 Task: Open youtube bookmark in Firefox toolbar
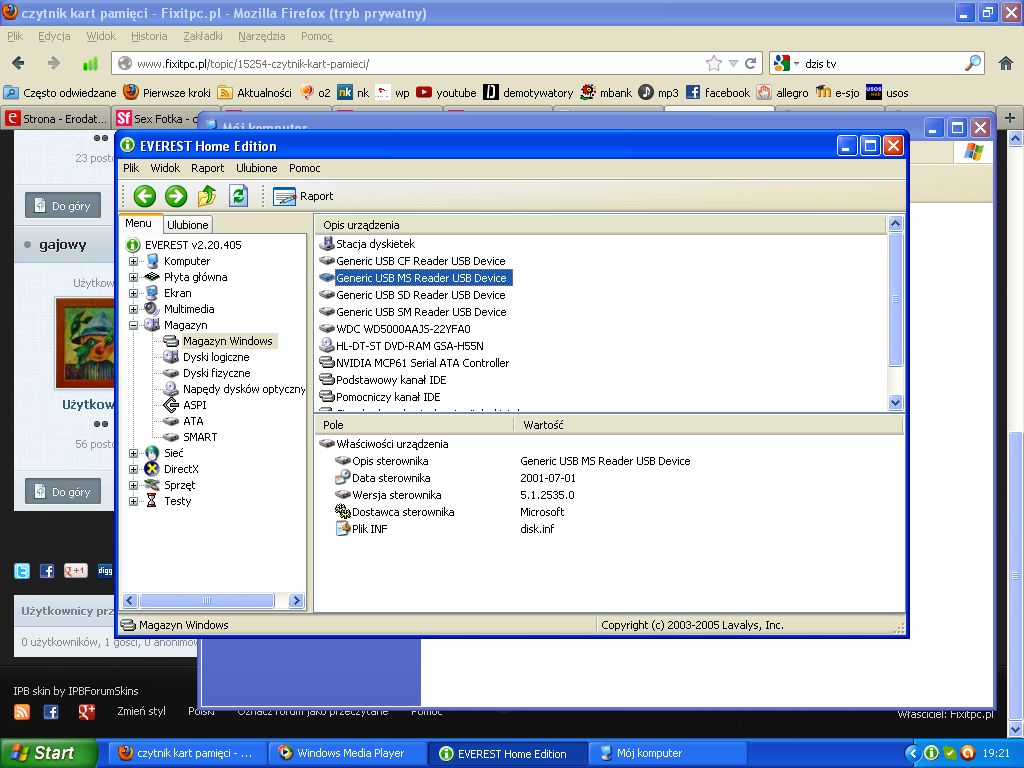446,93
